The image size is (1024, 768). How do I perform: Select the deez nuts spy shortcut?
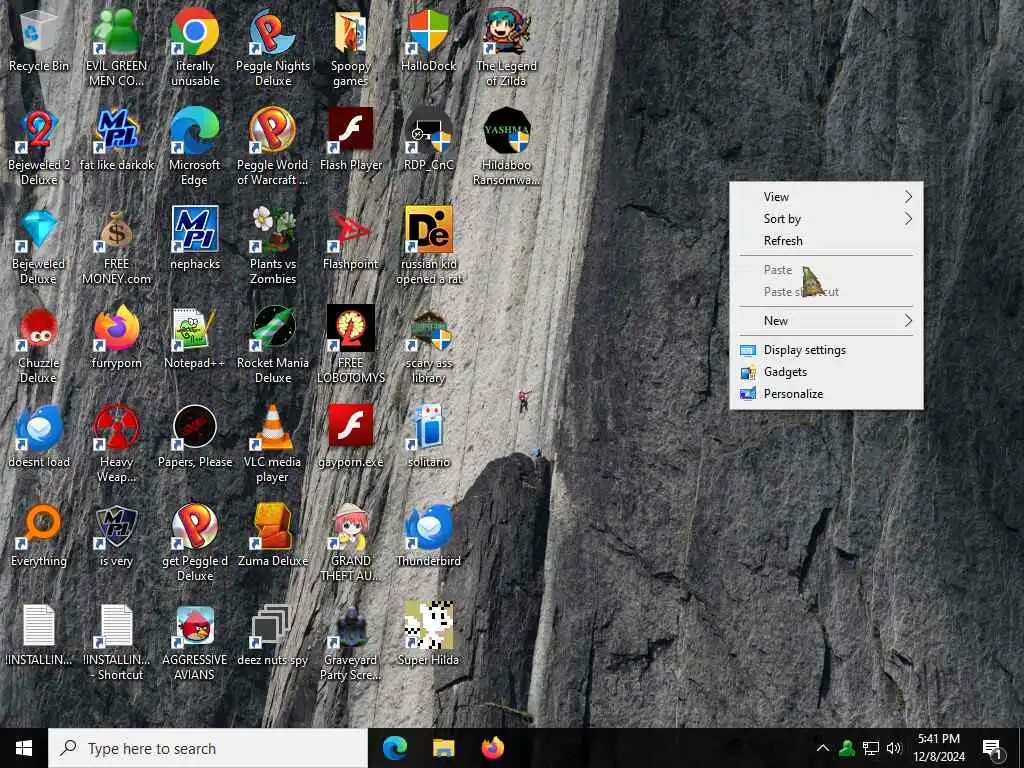click(x=273, y=636)
